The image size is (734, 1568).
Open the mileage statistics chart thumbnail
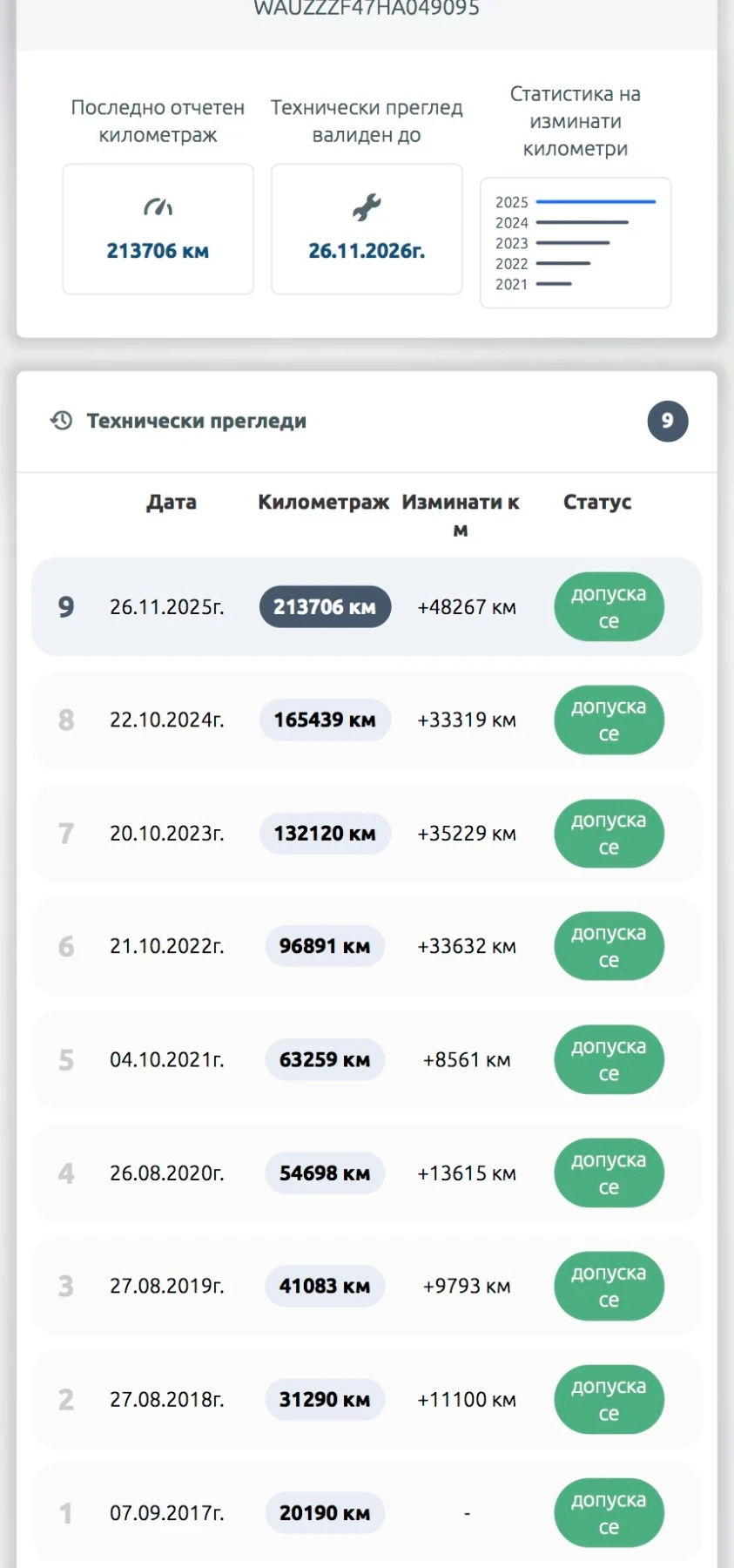click(x=575, y=243)
